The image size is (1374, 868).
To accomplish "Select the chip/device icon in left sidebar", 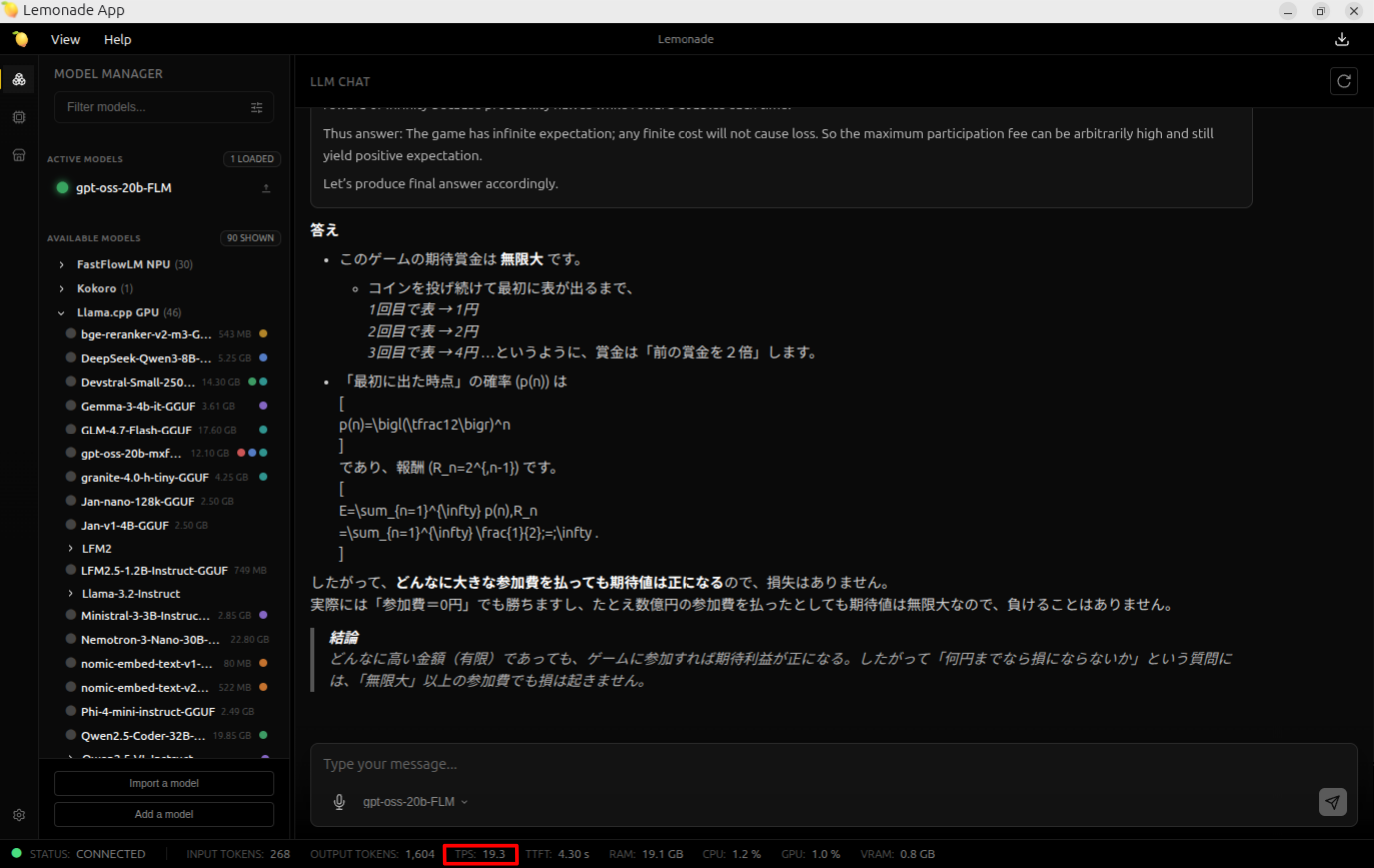I will pyautogui.click(x=18, y=116).
